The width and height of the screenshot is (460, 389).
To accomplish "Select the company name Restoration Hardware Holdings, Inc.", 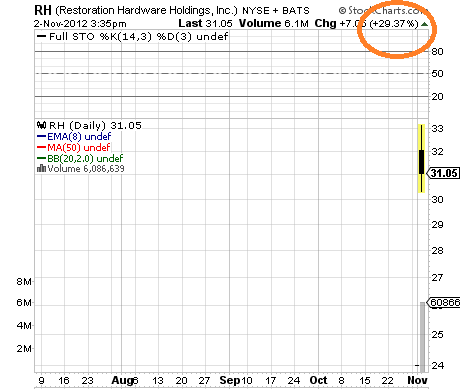I will click(x=146, y=11).
